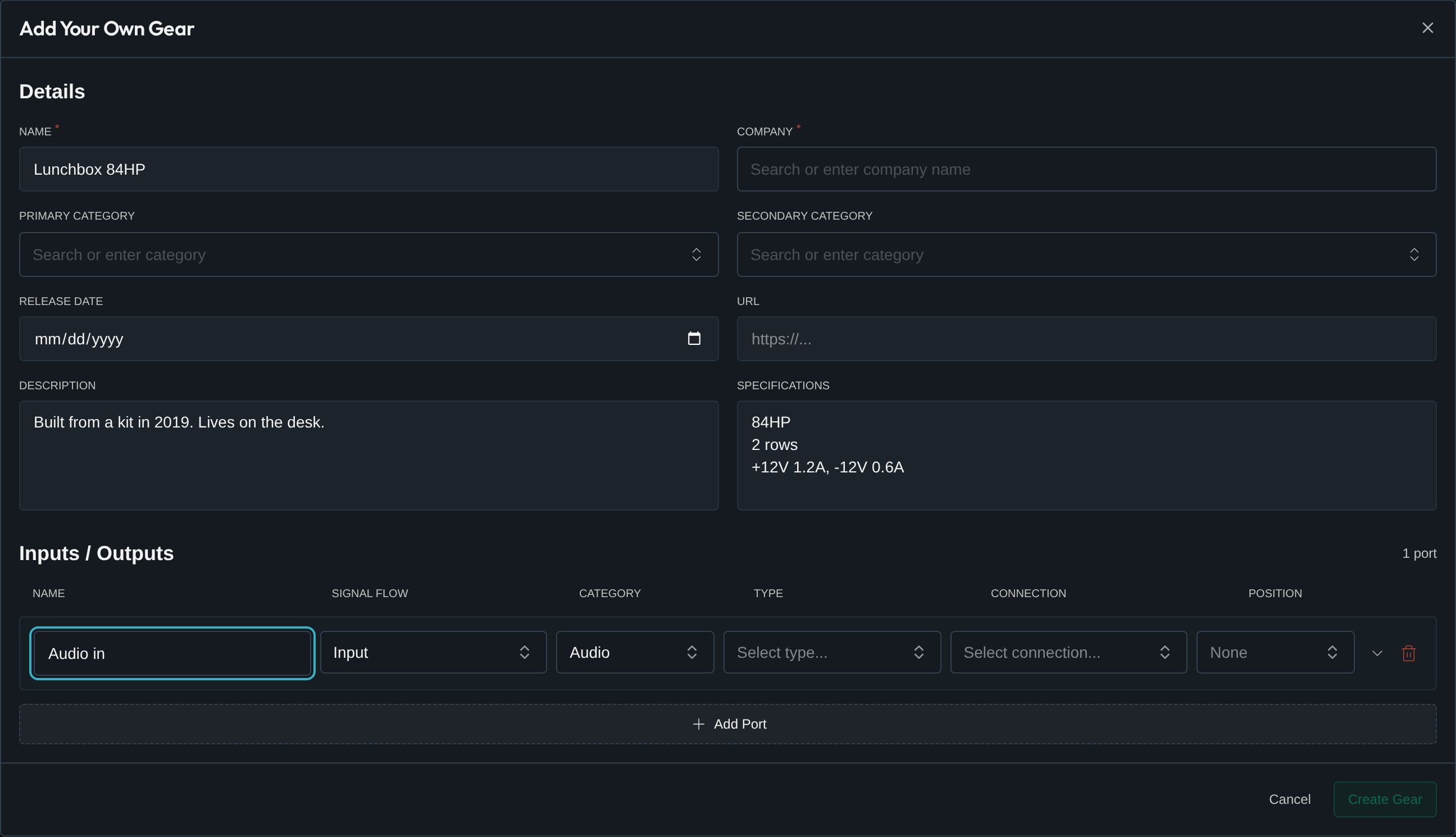Cancel the gear creation
Image resolution: width=1456 pixels, height=837 pixels.
pos(1289,799)
